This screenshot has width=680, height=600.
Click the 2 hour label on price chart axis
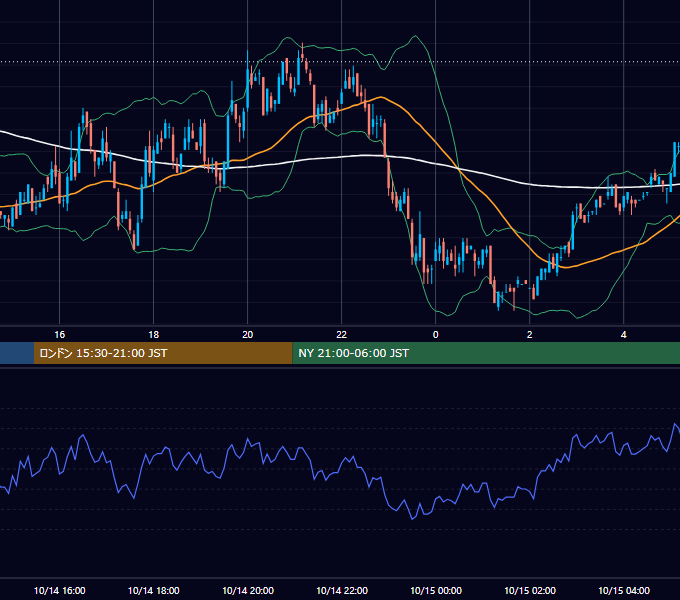530,335
